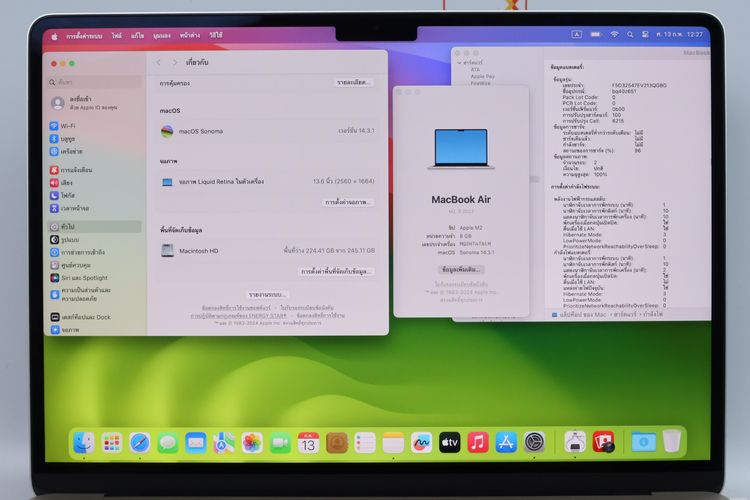Open โฟกัส (Focus) in the sidebar
750x500 pixels.
click(95, 195)
